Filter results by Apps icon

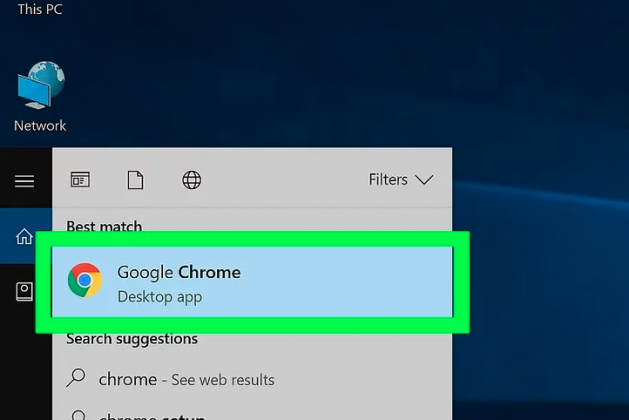coord(80,180)
